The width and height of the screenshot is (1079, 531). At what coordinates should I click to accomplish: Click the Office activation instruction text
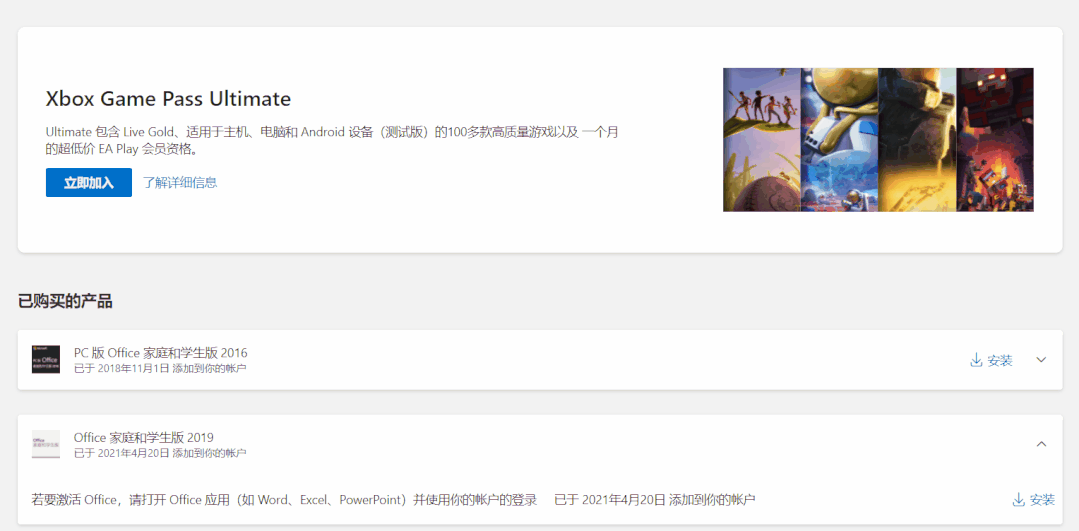[284, 500]
